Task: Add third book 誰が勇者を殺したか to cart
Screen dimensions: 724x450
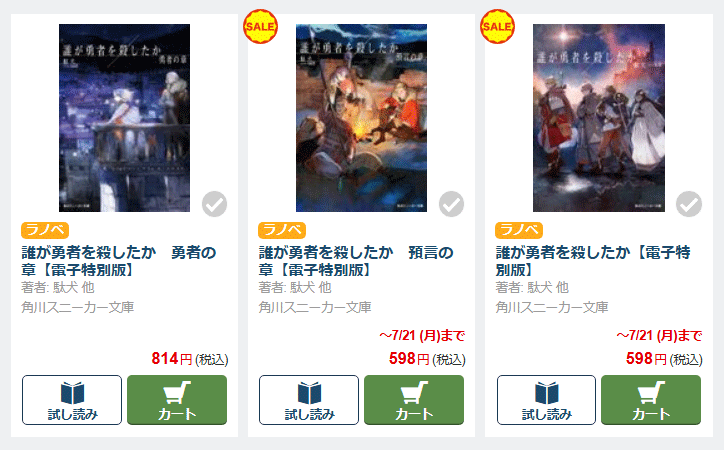Action: [651, 400]
